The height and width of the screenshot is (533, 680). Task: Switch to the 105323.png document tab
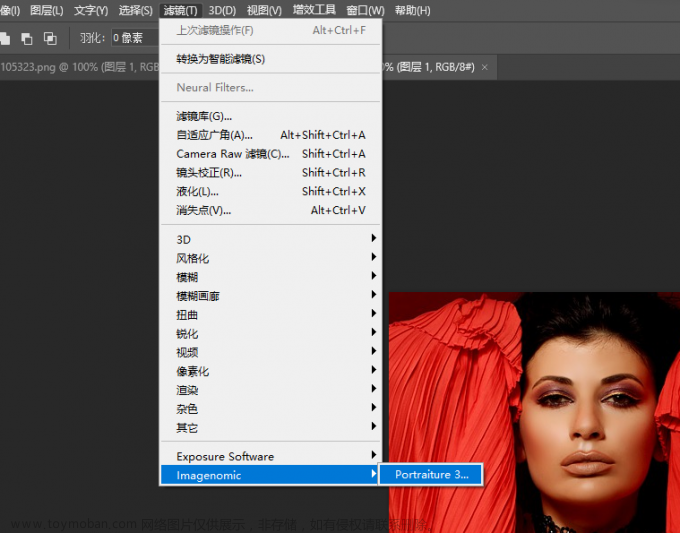tap(80, 67)
